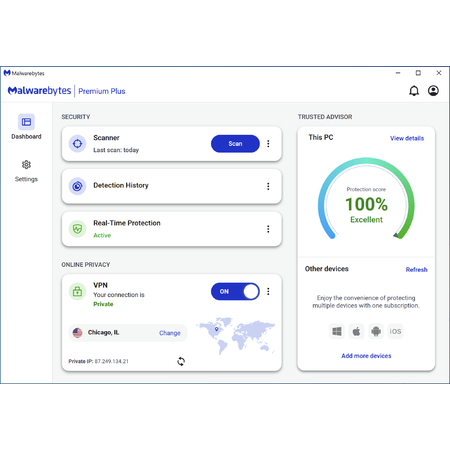Click the Private IP 87.249.134.21 text
Viewport: 450px width, 450px height.
[98, 361]
